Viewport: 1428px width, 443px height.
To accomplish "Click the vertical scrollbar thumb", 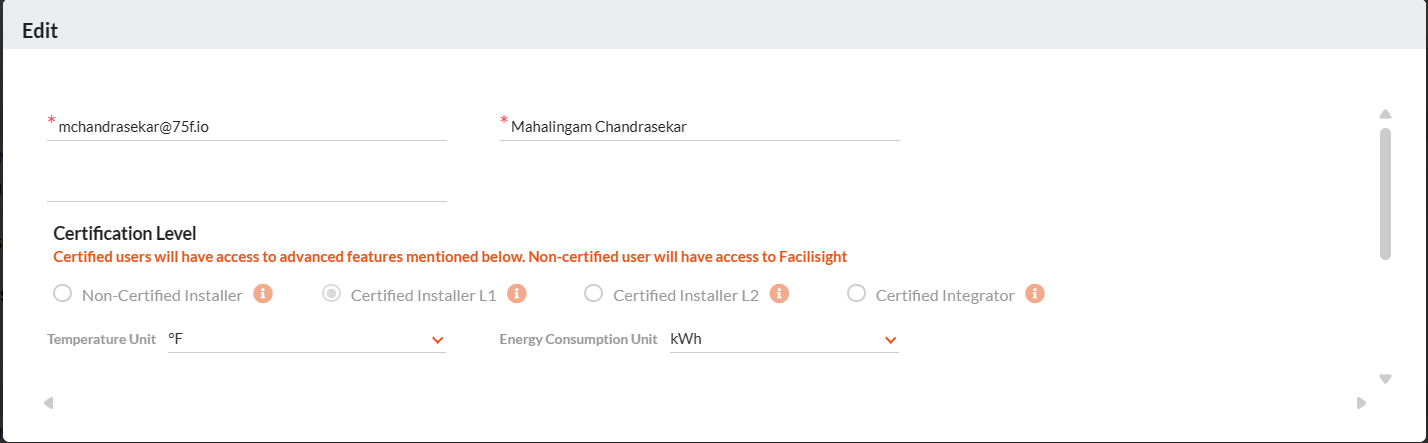I will pyautogui.click(x=1385, y=193).
